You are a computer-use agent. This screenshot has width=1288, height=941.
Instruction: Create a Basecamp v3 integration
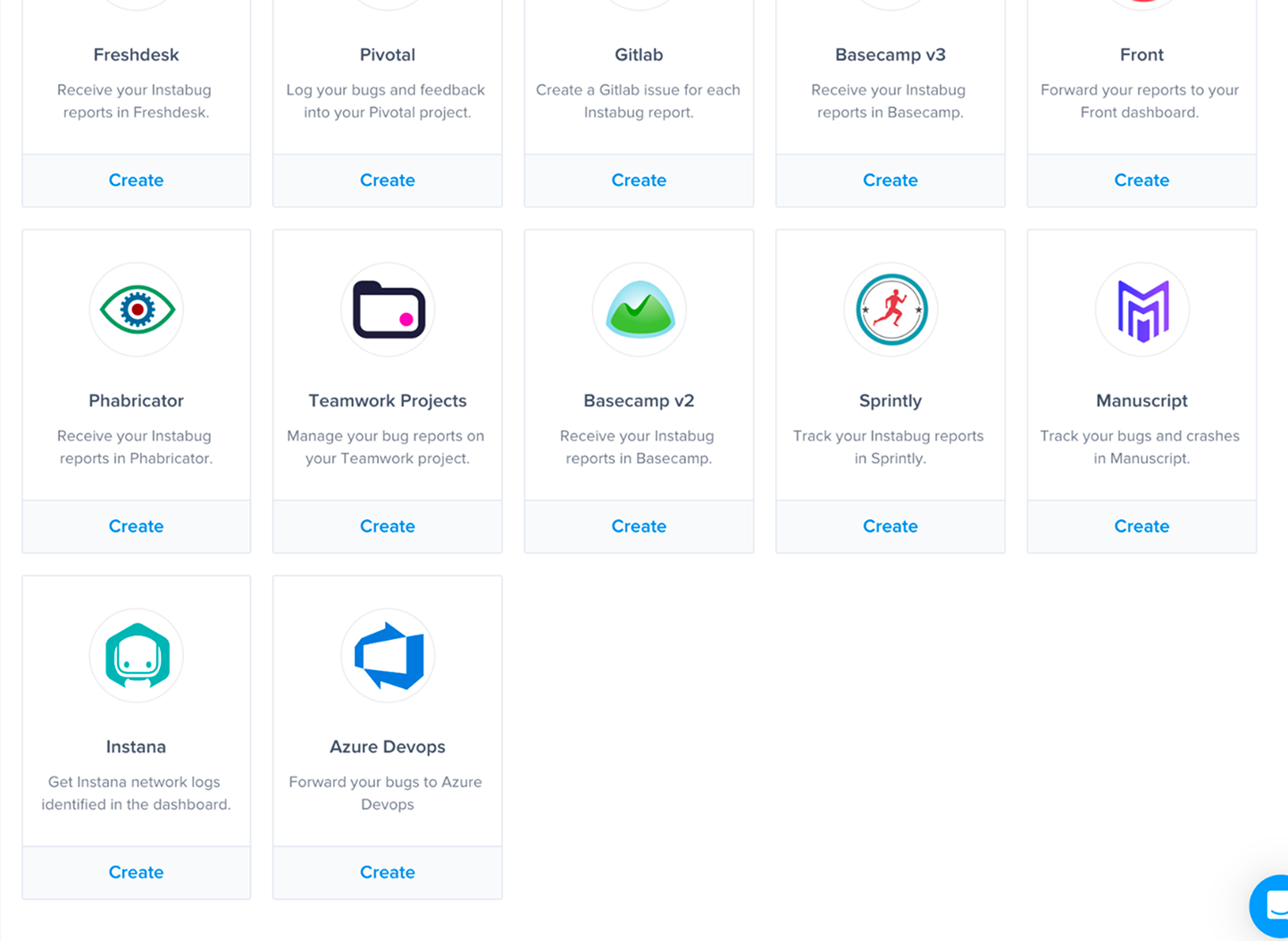891,181
